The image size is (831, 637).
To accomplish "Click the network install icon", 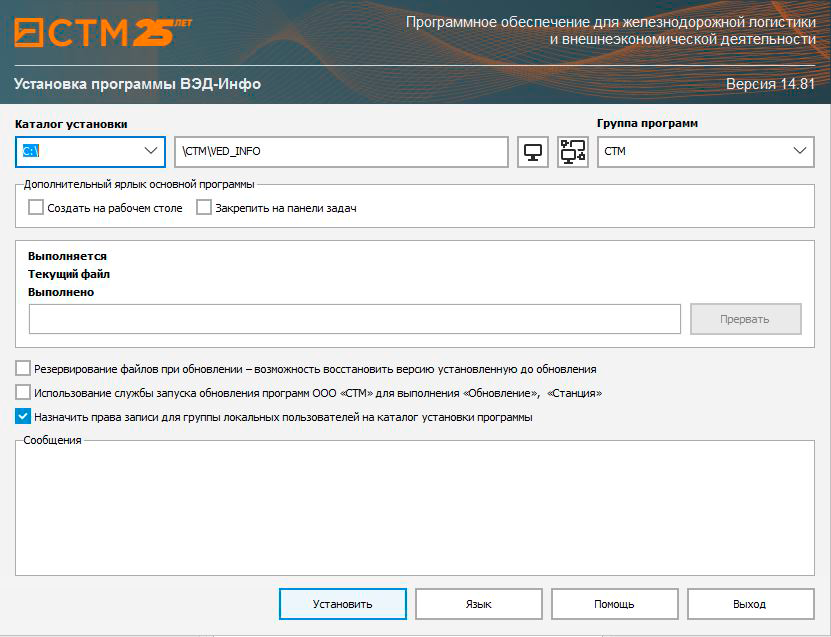I will pos(573,152).
